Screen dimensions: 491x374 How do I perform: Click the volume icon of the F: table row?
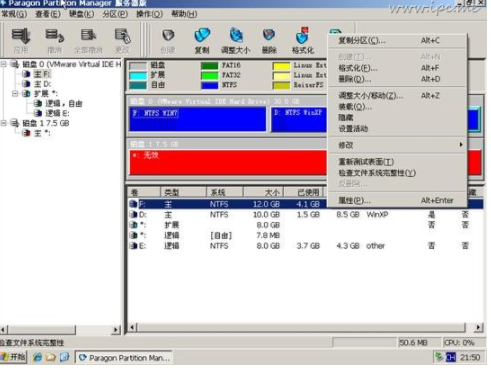click(x=133, y=204)
